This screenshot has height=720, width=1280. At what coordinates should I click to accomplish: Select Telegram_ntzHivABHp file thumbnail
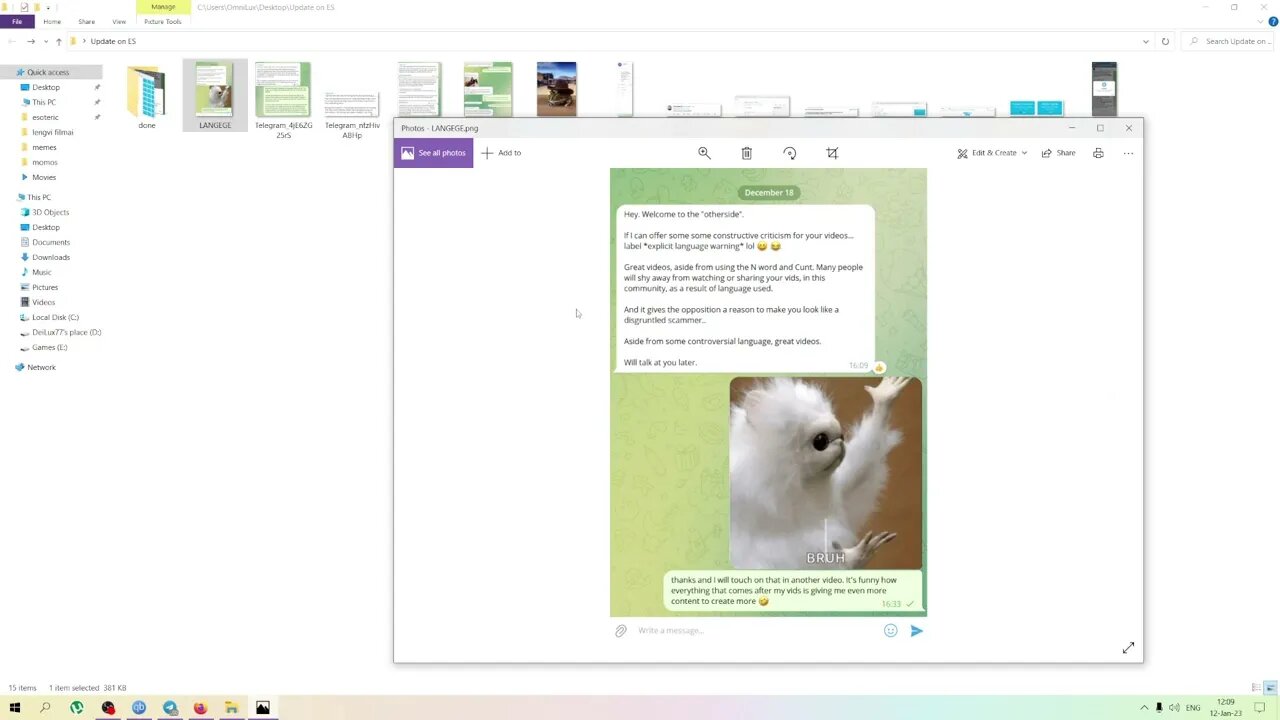(x=352, y=113)
